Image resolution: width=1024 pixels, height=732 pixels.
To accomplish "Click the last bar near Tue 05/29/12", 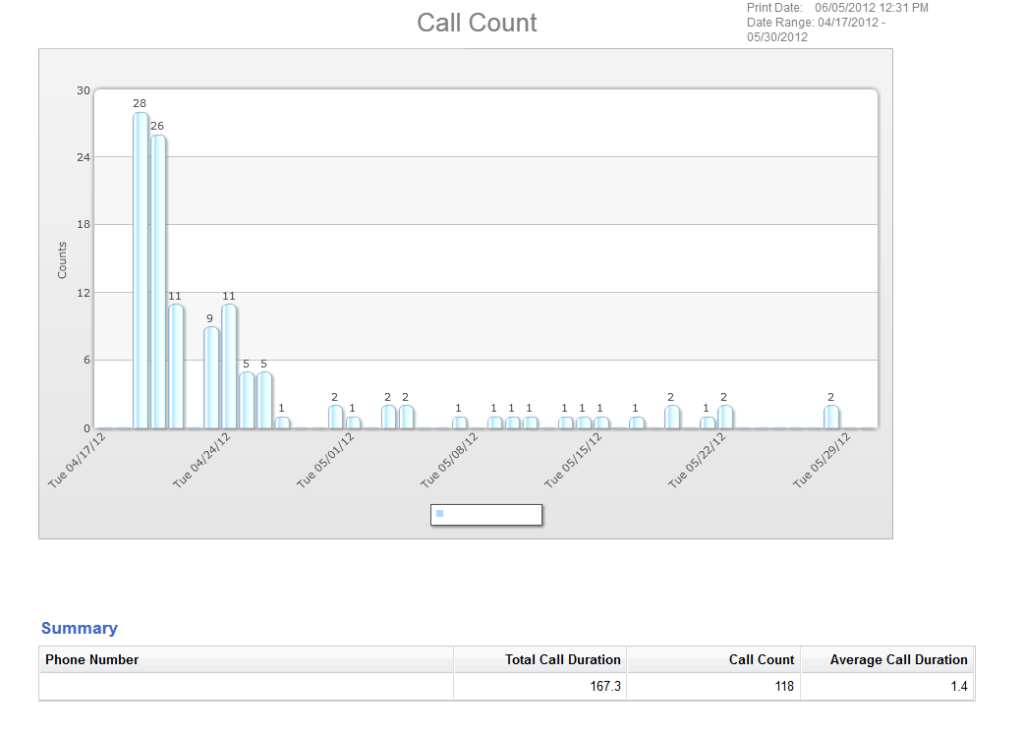I will (x=831, y=417).
